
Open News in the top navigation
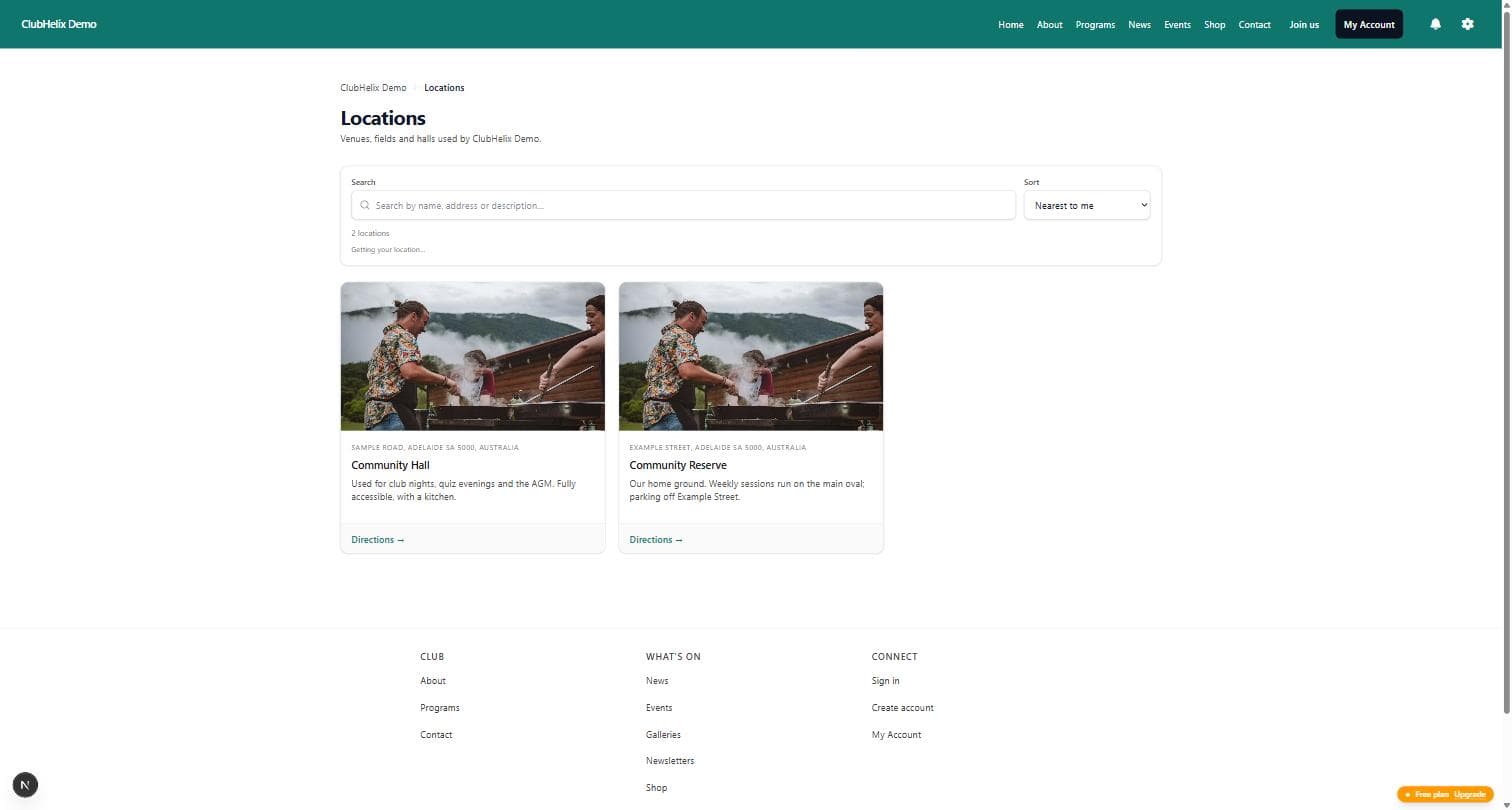tap(1139, 25)
